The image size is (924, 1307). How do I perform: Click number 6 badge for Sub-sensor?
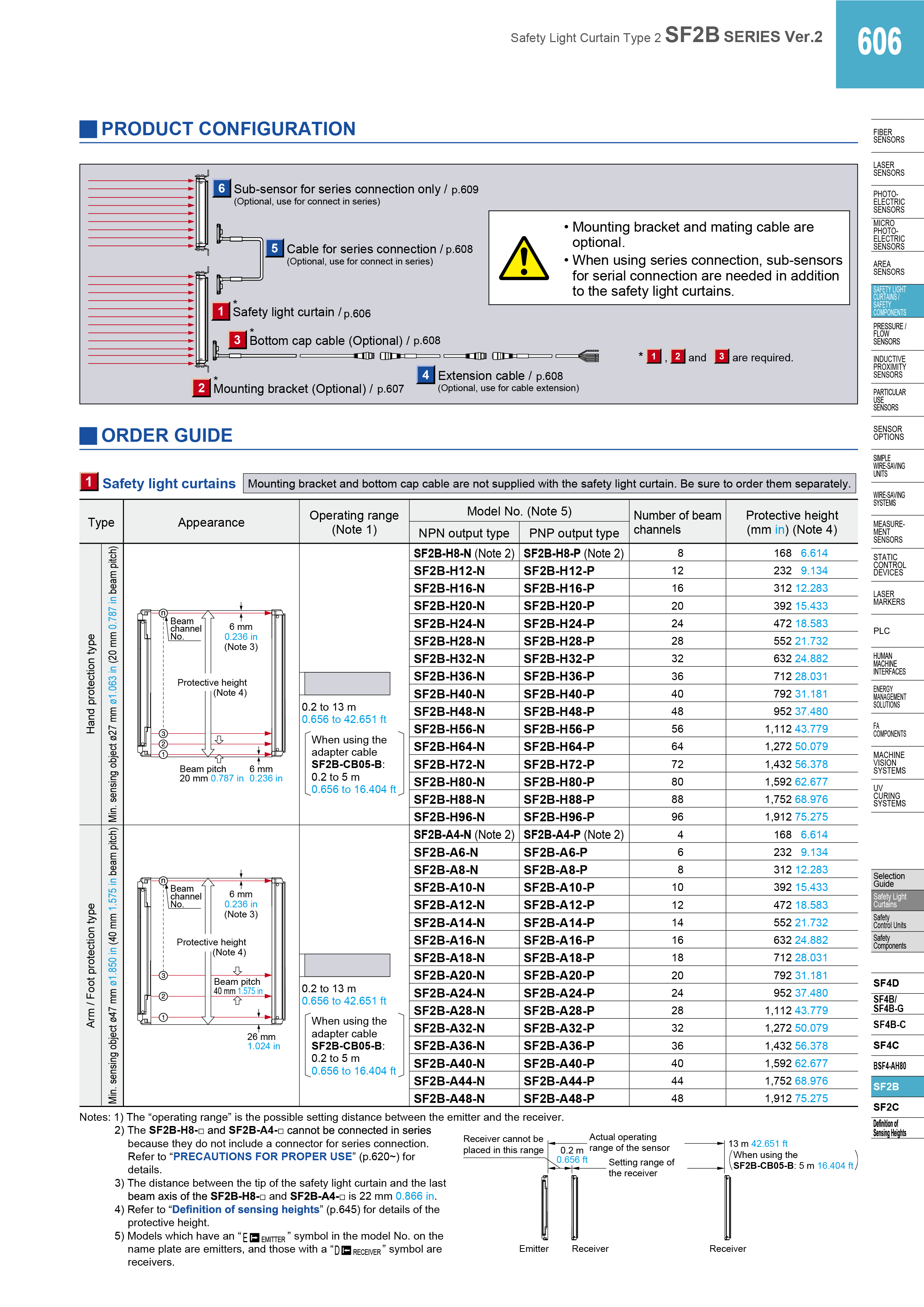tap(222, 188)
